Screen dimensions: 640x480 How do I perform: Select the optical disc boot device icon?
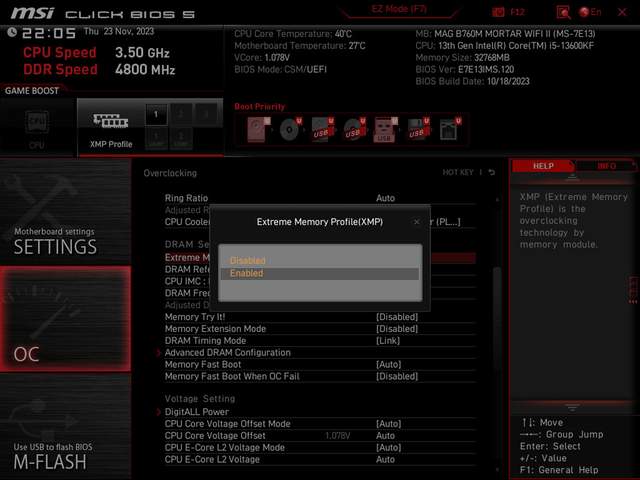(x=290, y=130)
